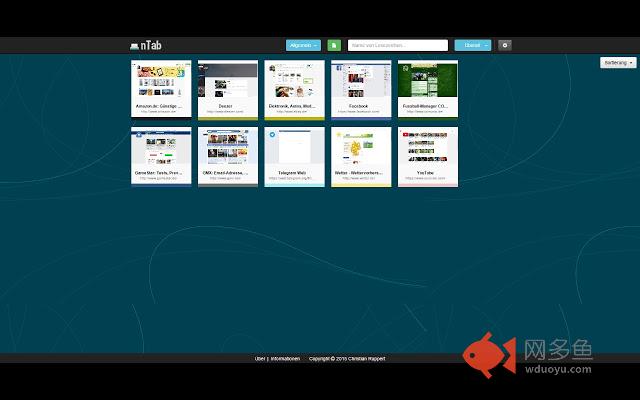Click the Copyright footer text
Image resolution: width=640 pixels, height=400 pixels.
coord(347,359)
